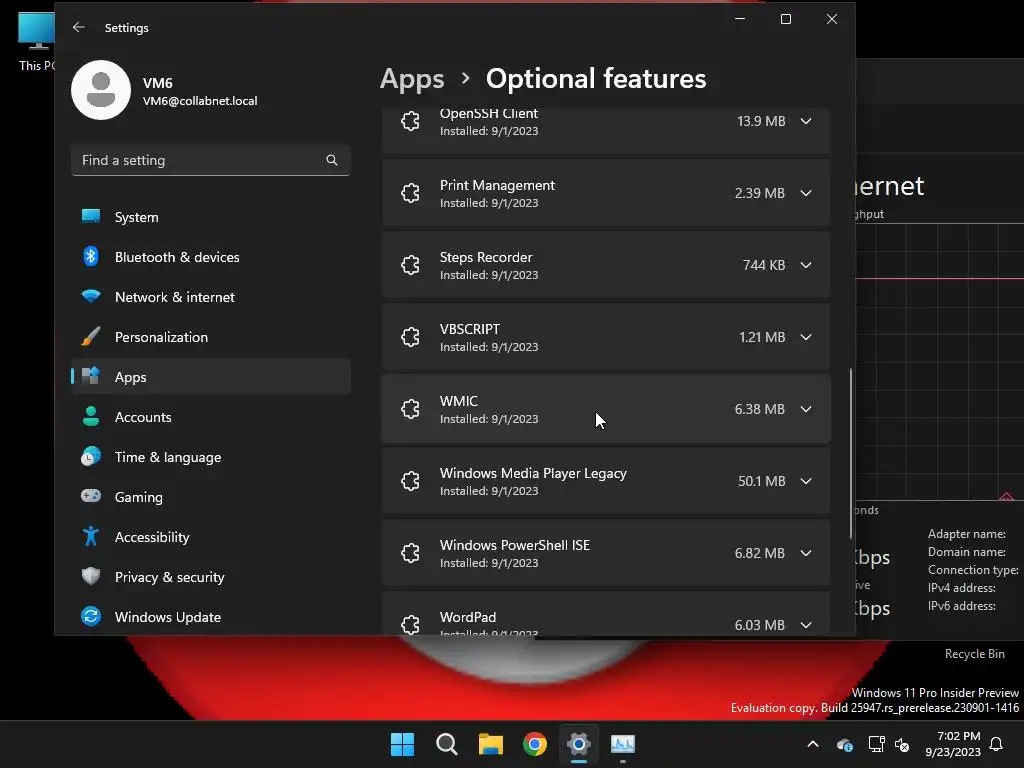Click the Accessibility figure icon
Image resolution: width=1024 pixels, height=768 pixels.
pos(91,536)
